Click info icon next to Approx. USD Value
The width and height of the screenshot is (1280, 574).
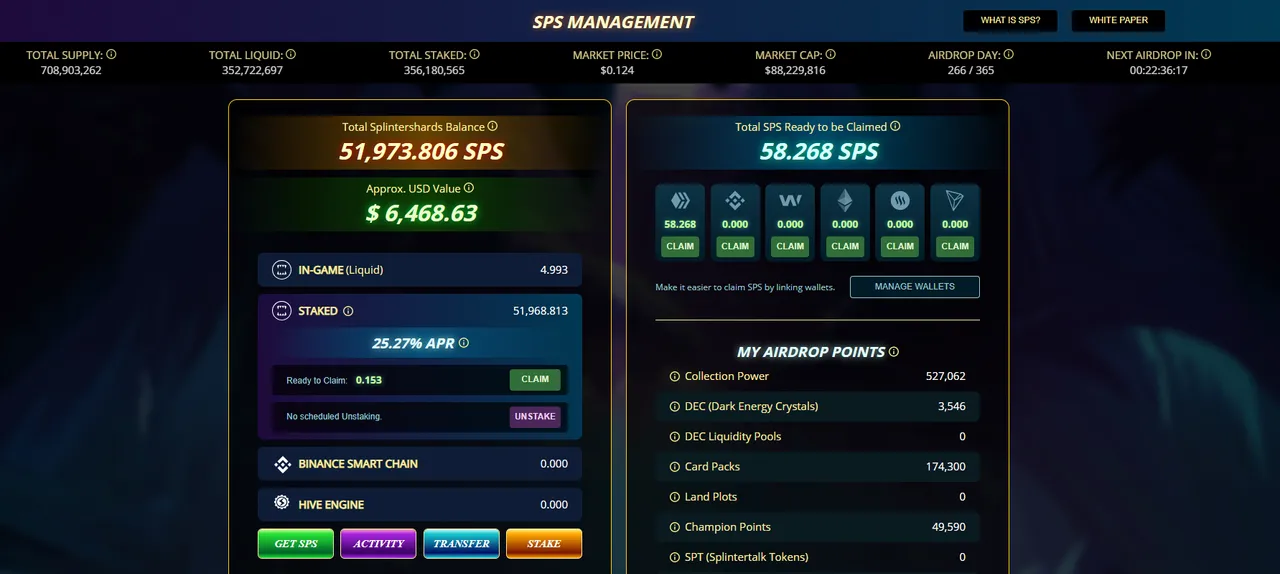point(469,188)
